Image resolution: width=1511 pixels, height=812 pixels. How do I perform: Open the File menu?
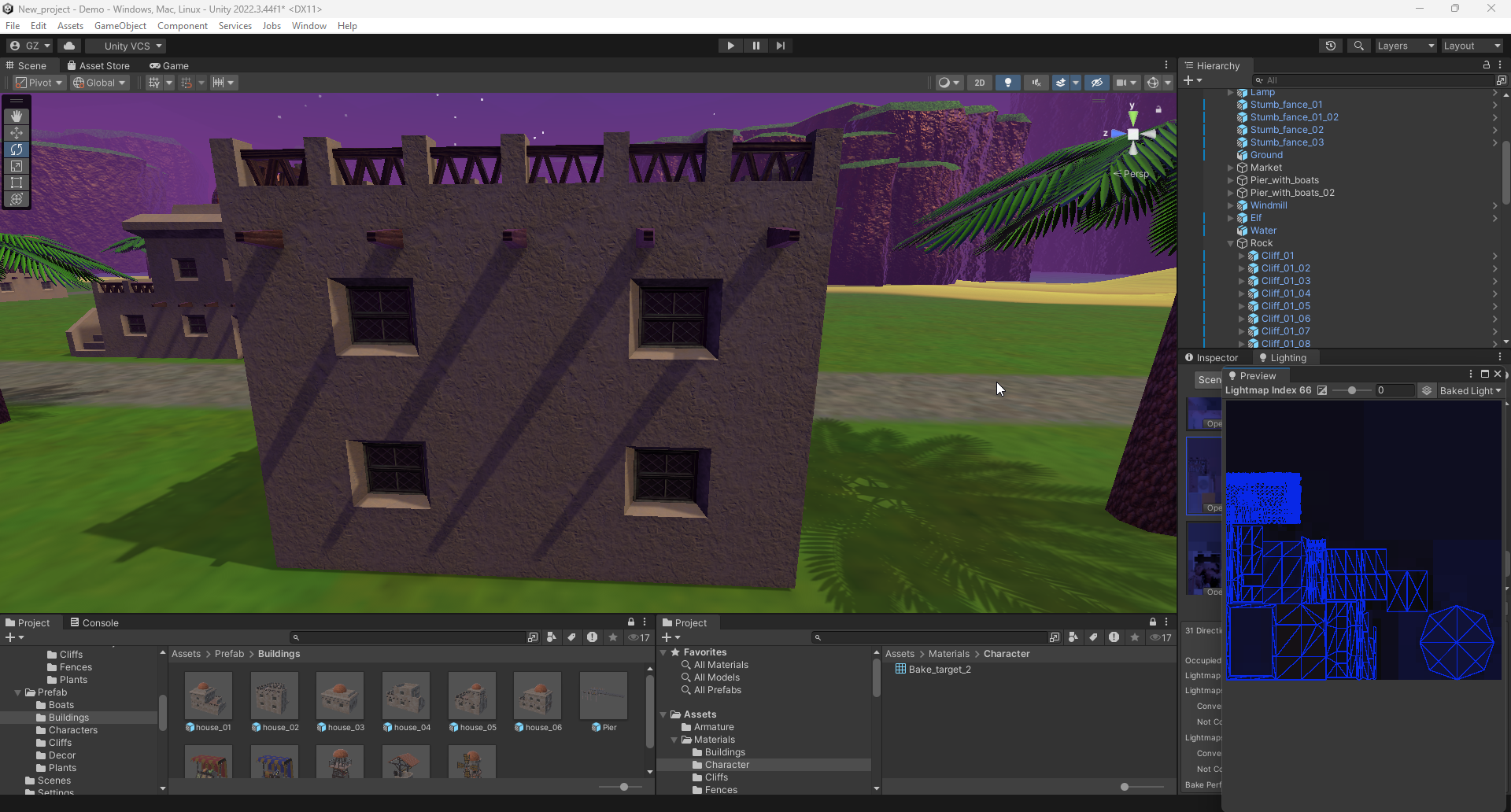(13, 26)
